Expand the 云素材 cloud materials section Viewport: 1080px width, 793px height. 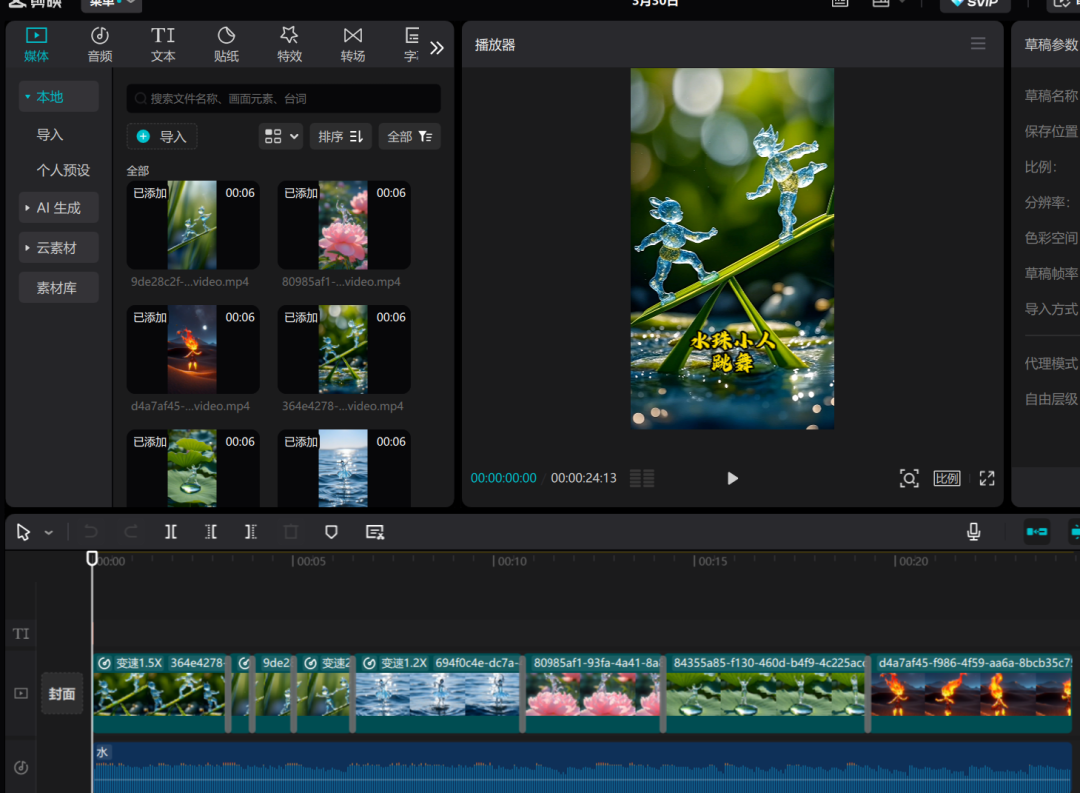59,247
